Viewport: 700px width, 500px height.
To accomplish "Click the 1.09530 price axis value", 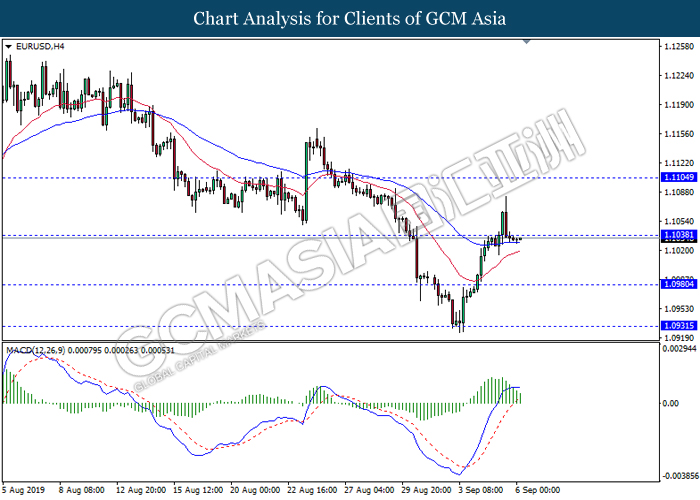I will [679, 309].
